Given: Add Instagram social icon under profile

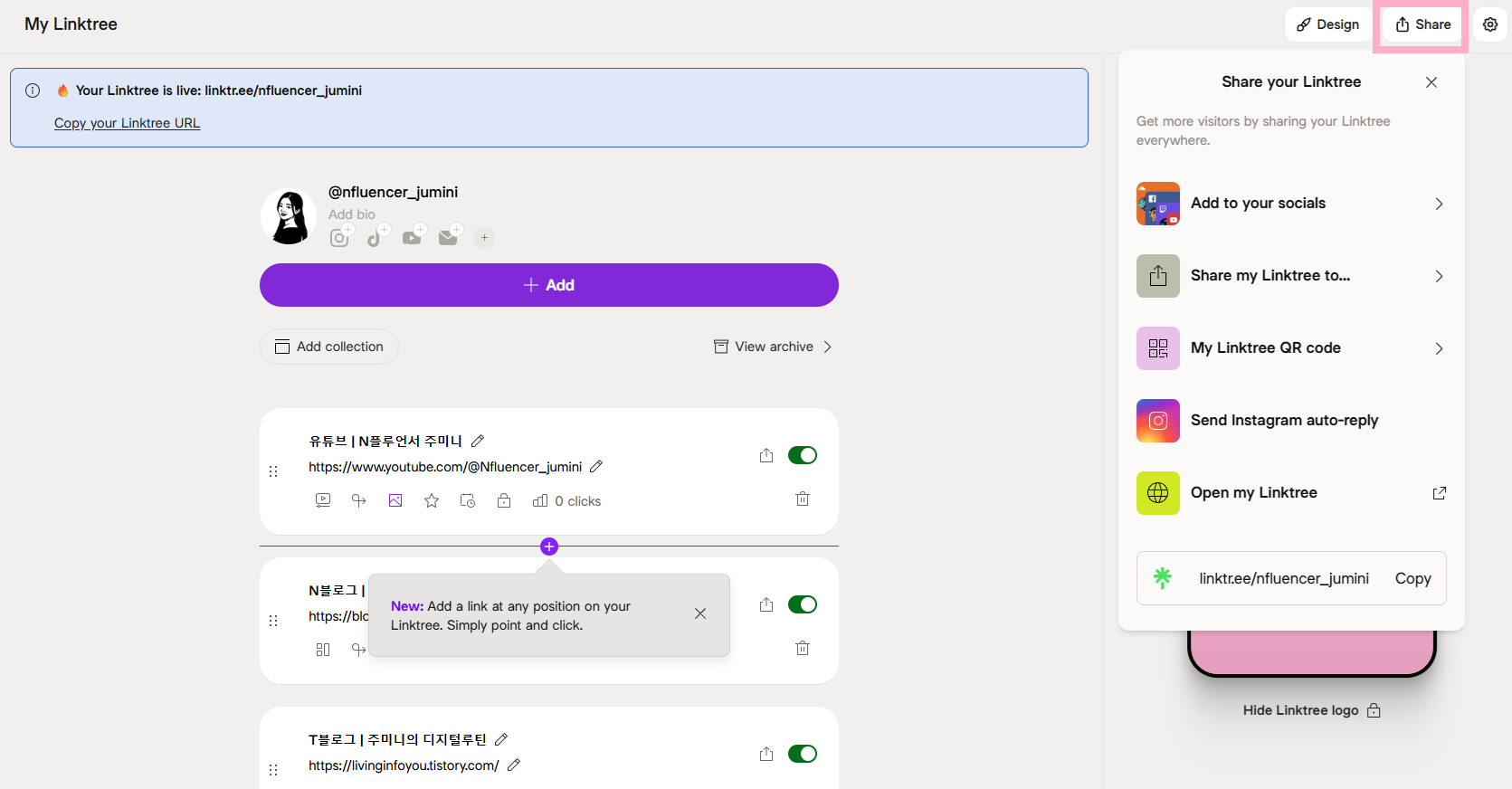Looking at the screenshot, I should (x=339, y=237).
